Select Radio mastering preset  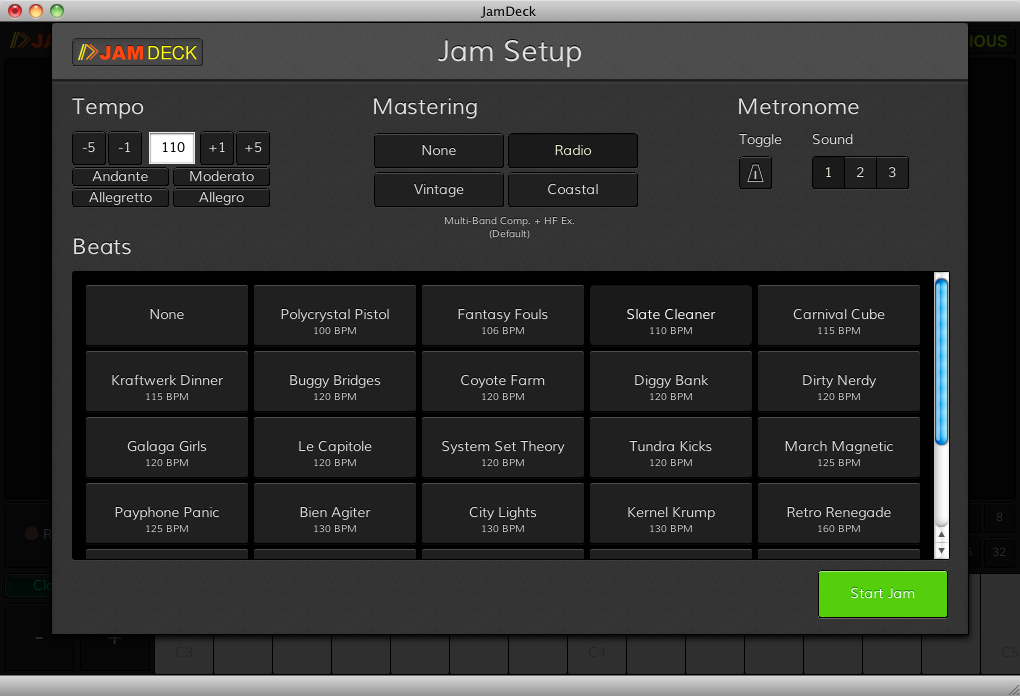coord(572,150)
